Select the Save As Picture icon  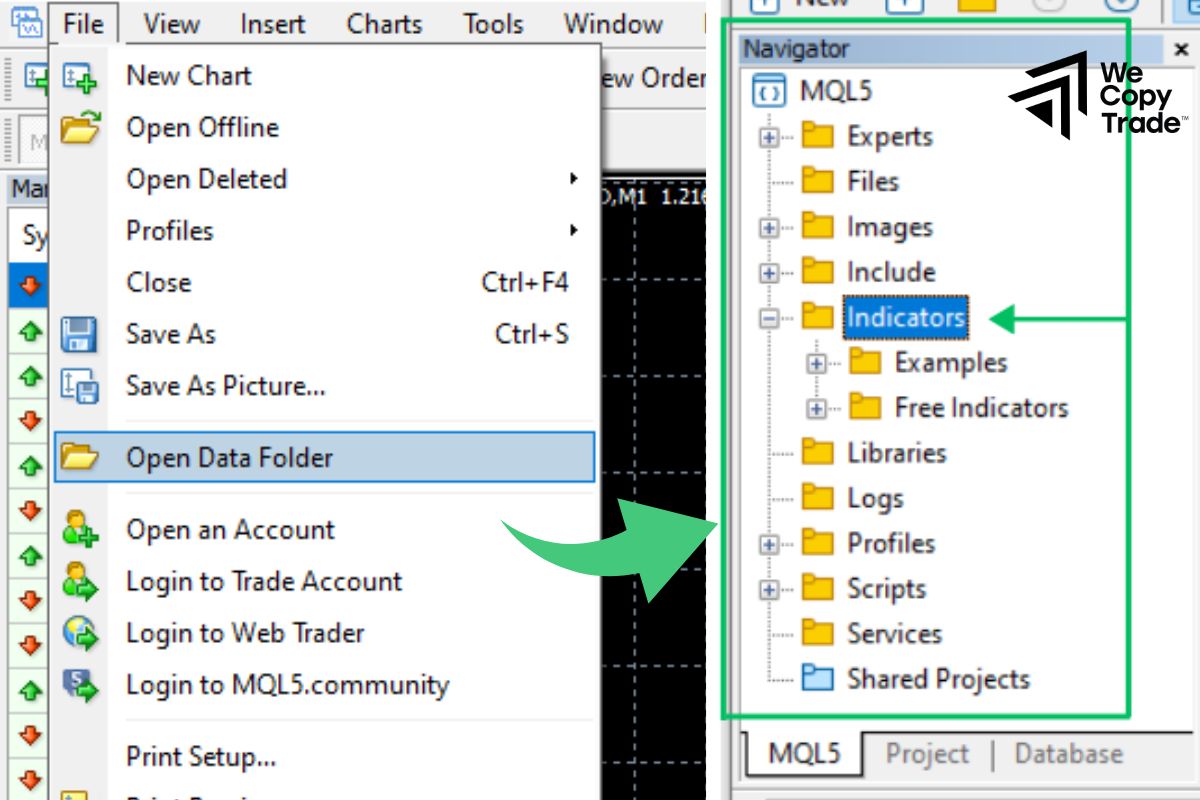click(78, 386)
